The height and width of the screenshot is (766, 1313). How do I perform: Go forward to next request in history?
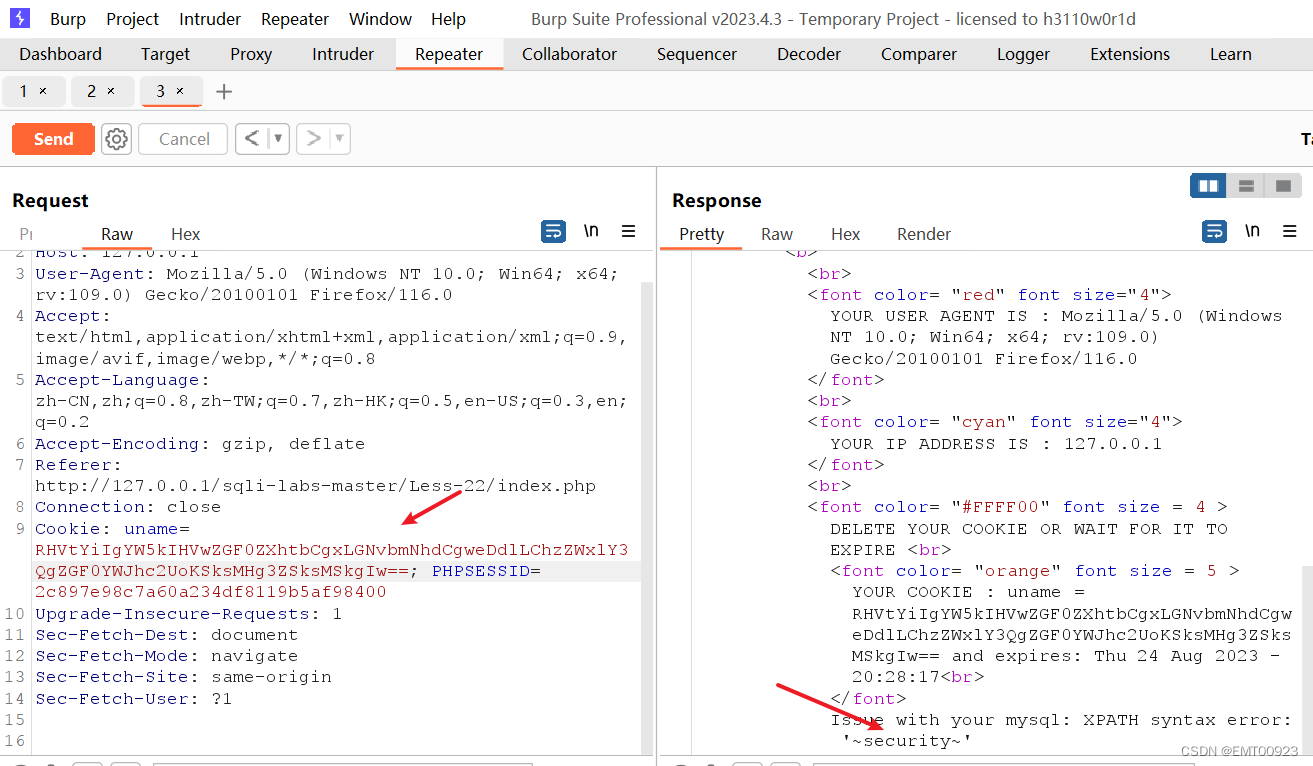(314, 139)
